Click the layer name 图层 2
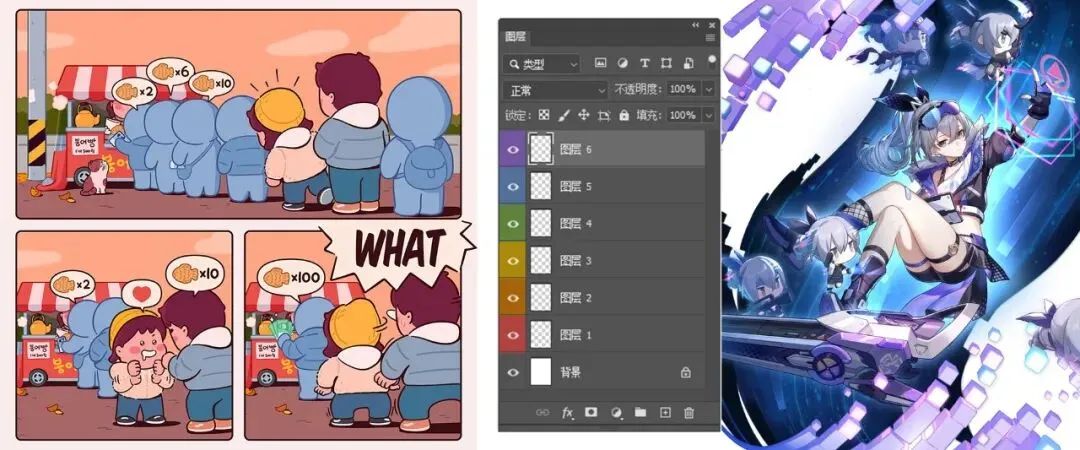The width and height of the screenshot is (1080, 450). 577,298
